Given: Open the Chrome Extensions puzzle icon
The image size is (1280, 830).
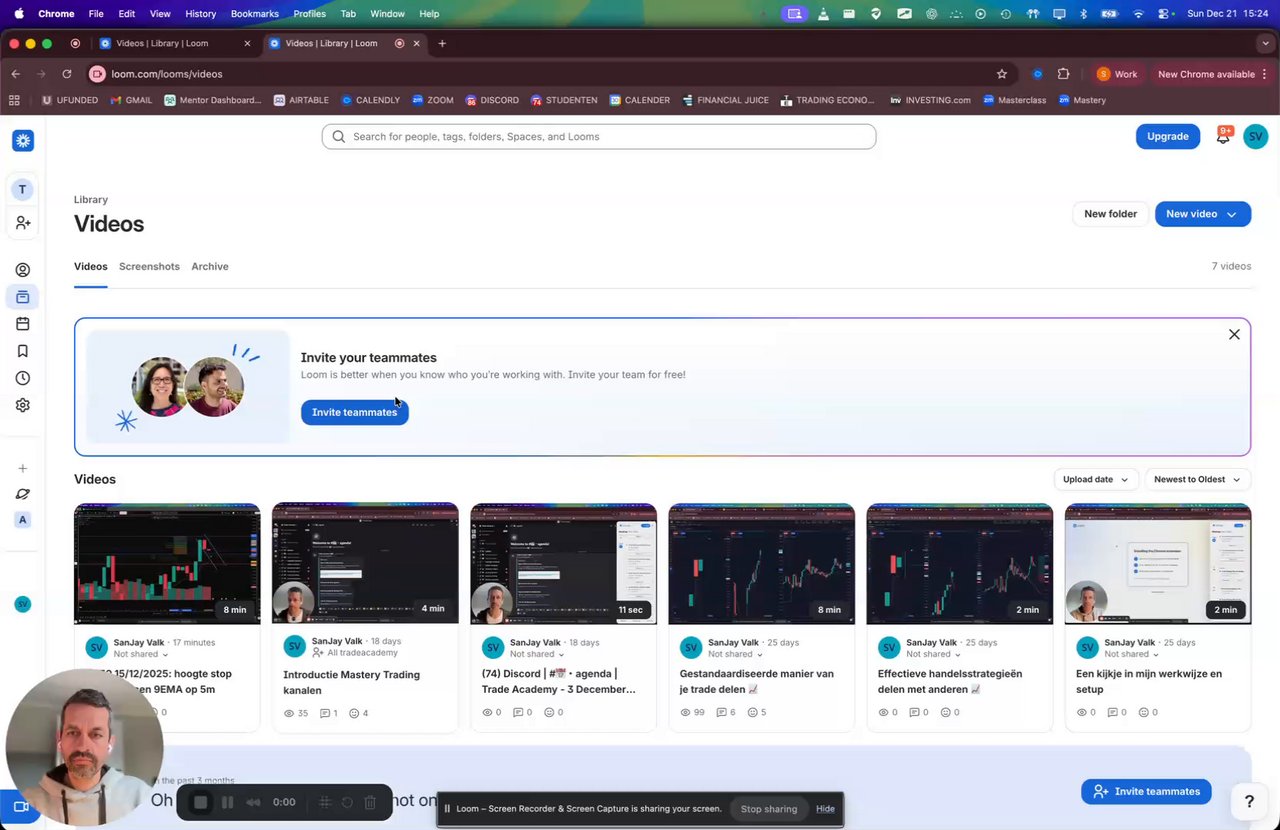Looking at the screenshot, I should click(1063, 74).
